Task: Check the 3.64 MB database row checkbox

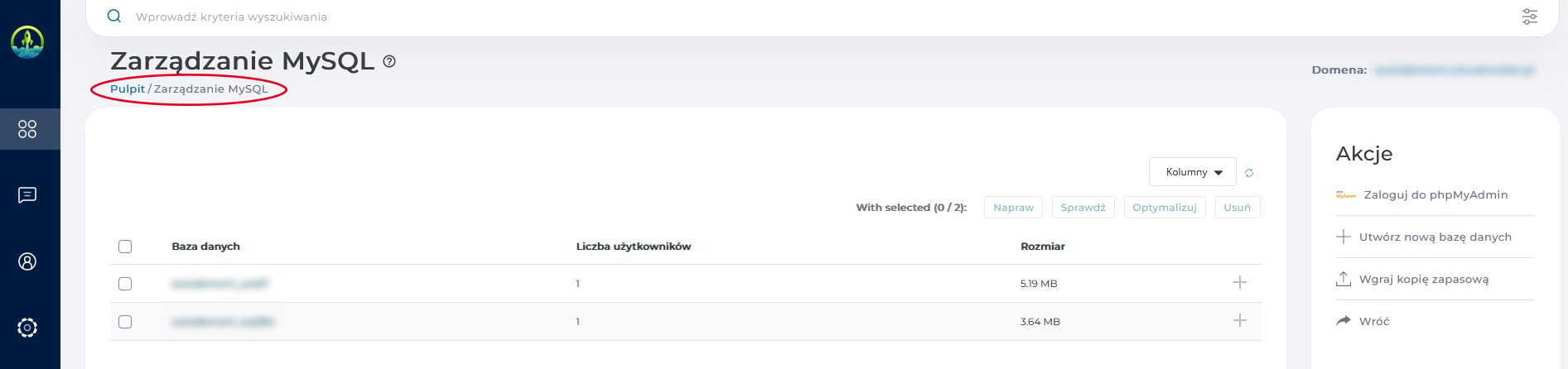Action: (x=125, y=322)
